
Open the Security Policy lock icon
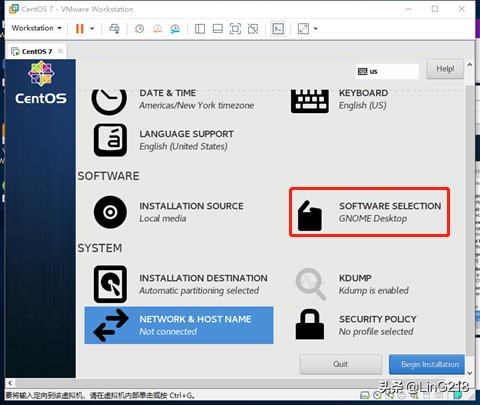point(310,324)
